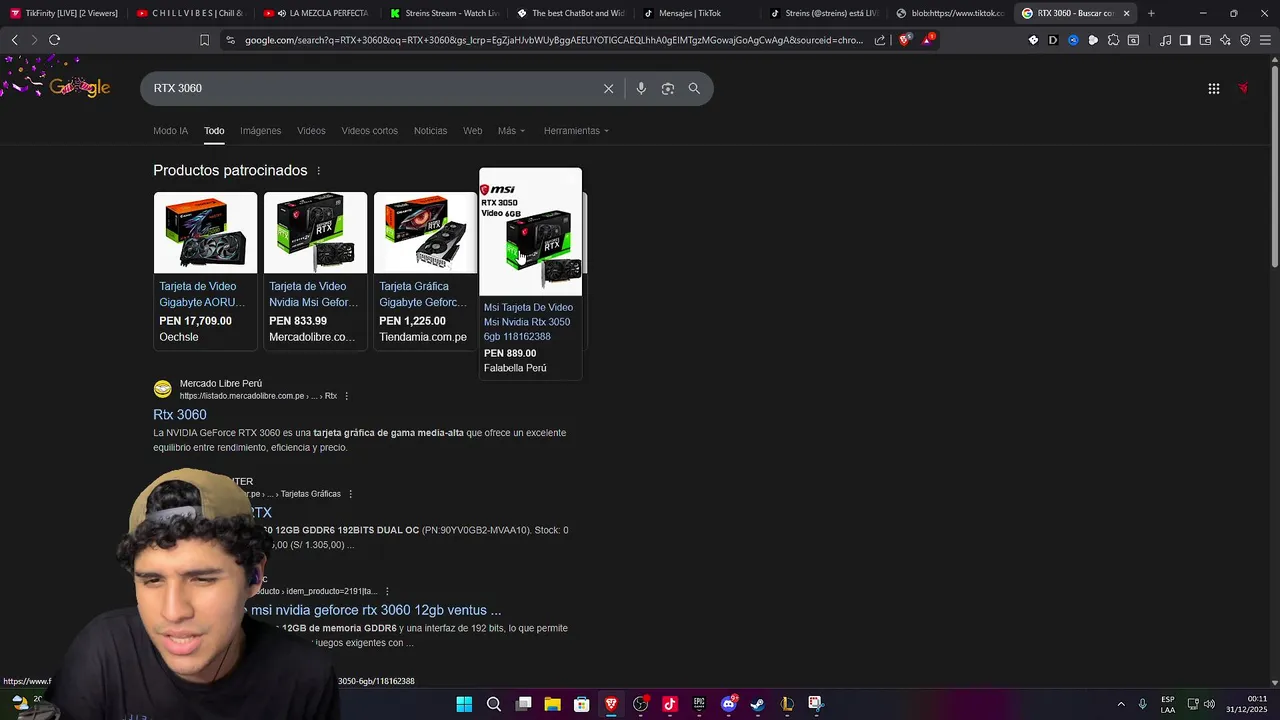Open the share page icon in address bar
The height and width of the screenshot is (720, 1280).
click(x=880, y=40)
